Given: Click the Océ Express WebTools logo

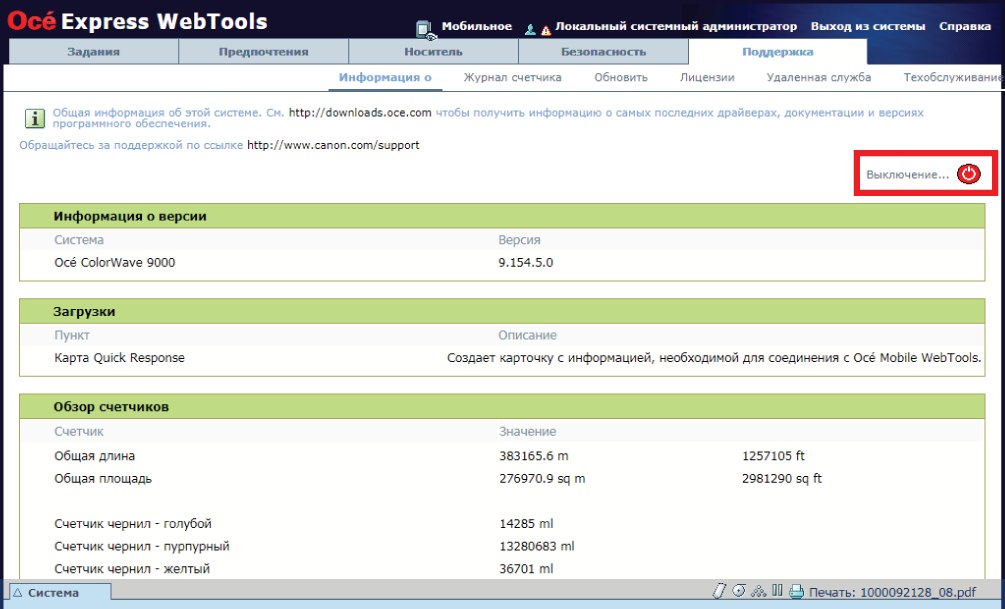Looking at the screenshot, I should 137,21.
